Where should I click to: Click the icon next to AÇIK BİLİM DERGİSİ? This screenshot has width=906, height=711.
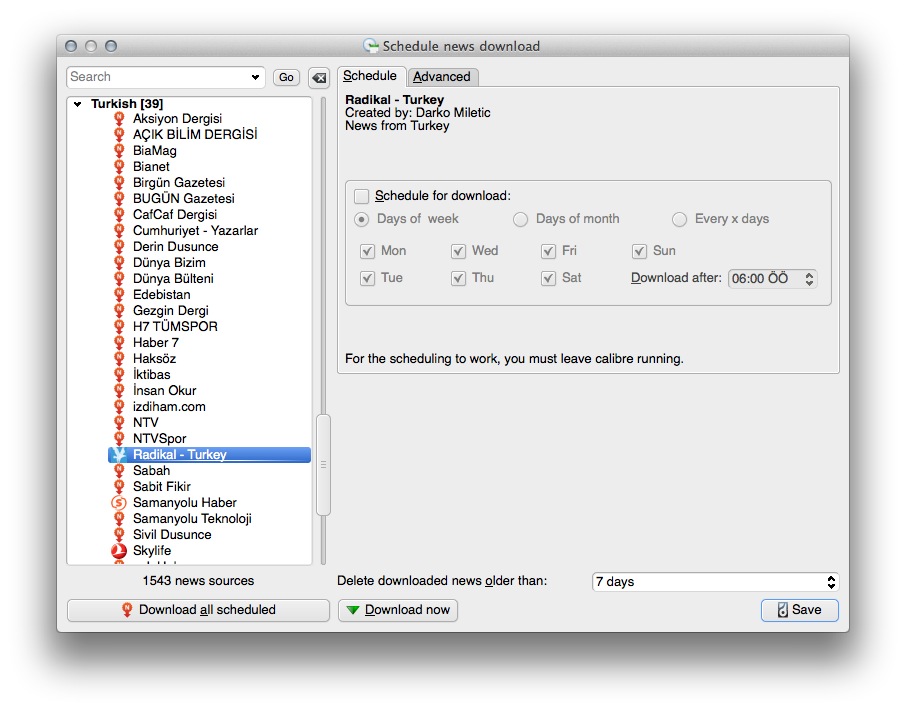click(119, 135)
